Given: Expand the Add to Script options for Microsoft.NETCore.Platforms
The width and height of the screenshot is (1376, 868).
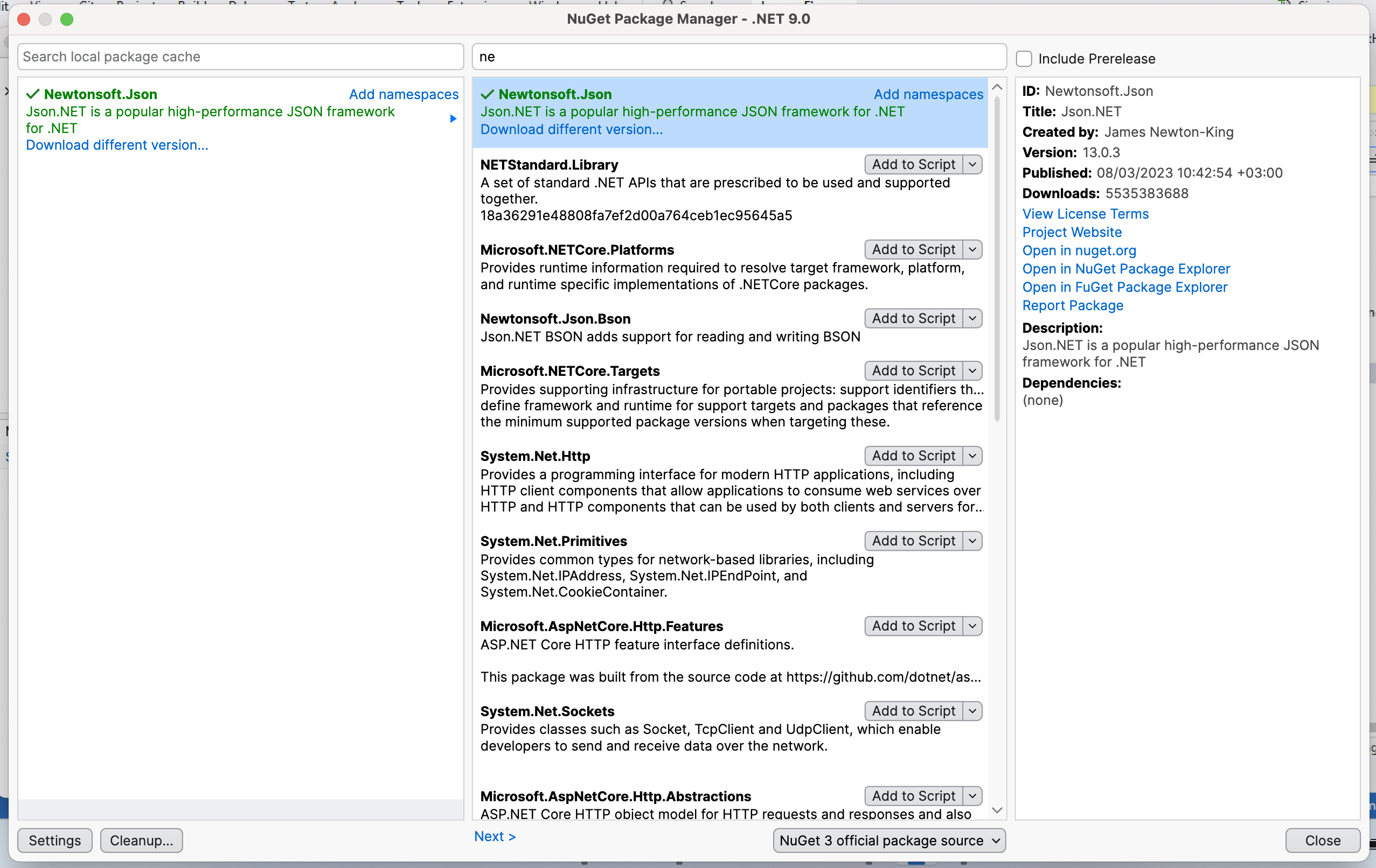Looking at the screenshot, I should [x=972, y=249].
